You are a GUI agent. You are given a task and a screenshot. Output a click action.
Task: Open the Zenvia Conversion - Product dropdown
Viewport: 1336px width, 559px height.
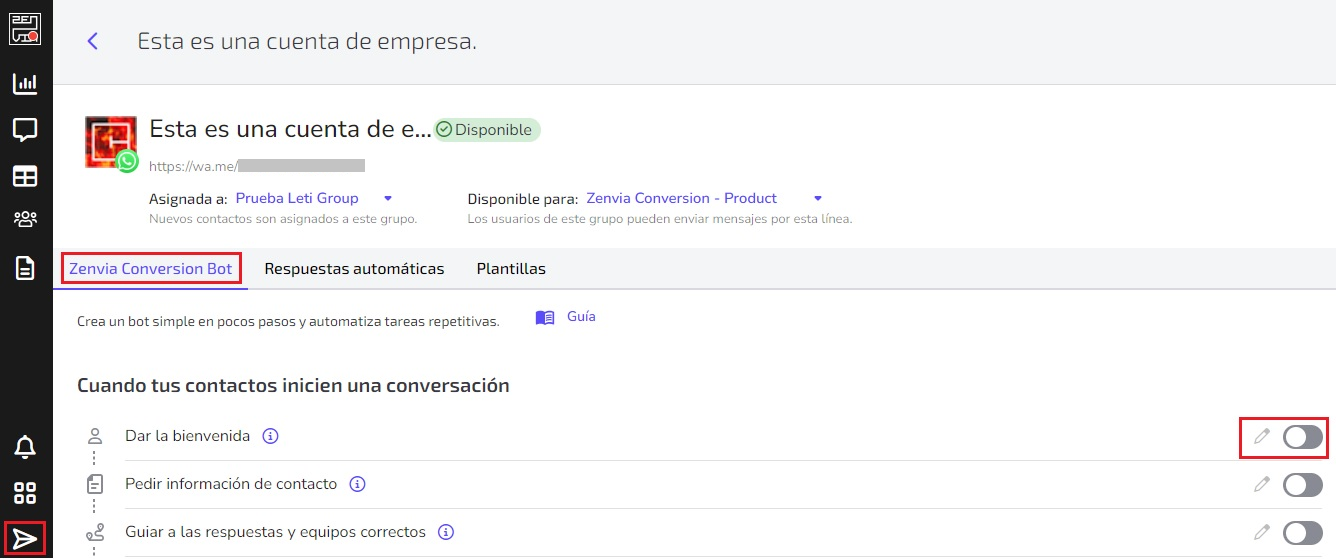[704, 198]
